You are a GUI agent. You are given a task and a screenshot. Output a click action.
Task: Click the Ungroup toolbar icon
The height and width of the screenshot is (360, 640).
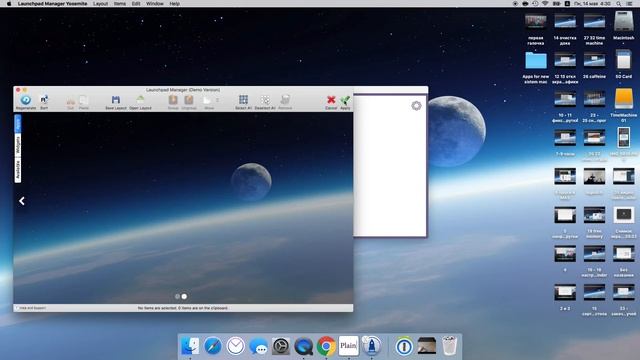point(189,100)
